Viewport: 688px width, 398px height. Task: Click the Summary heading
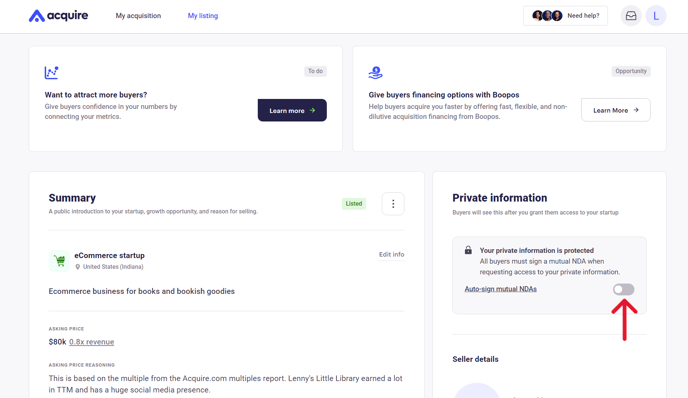point(72,198)
